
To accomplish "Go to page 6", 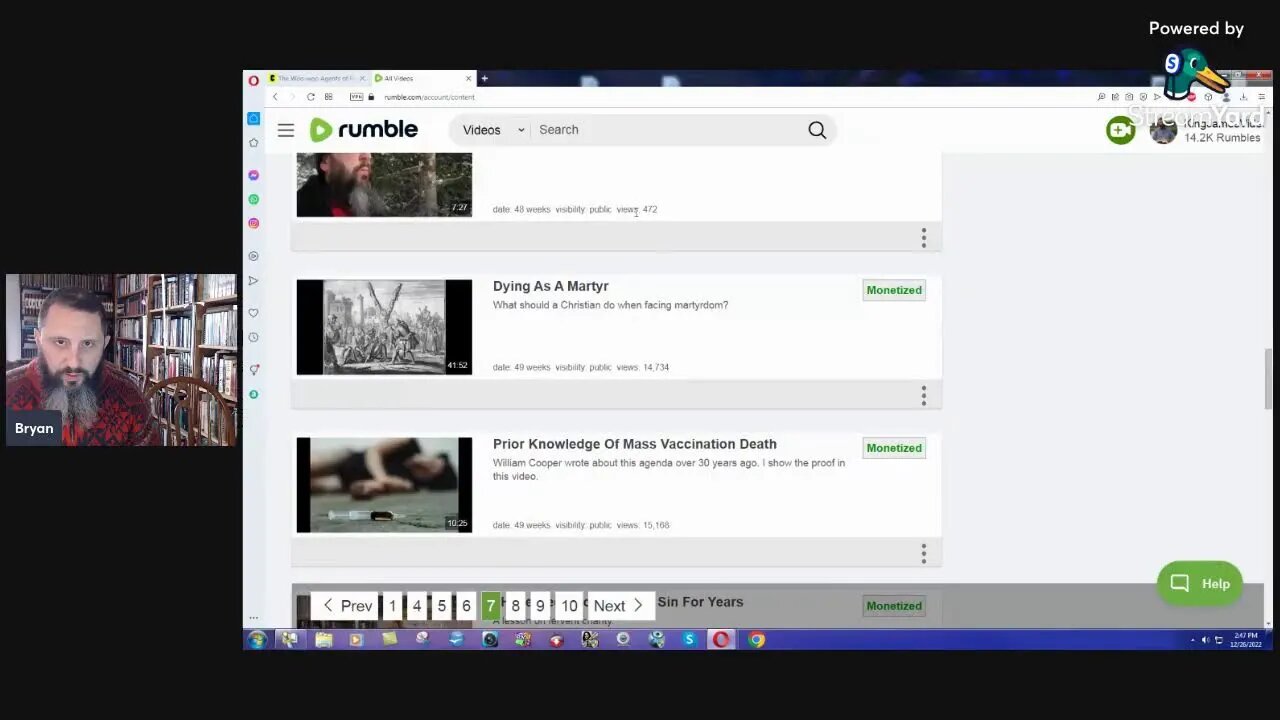I will pyautogui.click(x=466, y=606).
